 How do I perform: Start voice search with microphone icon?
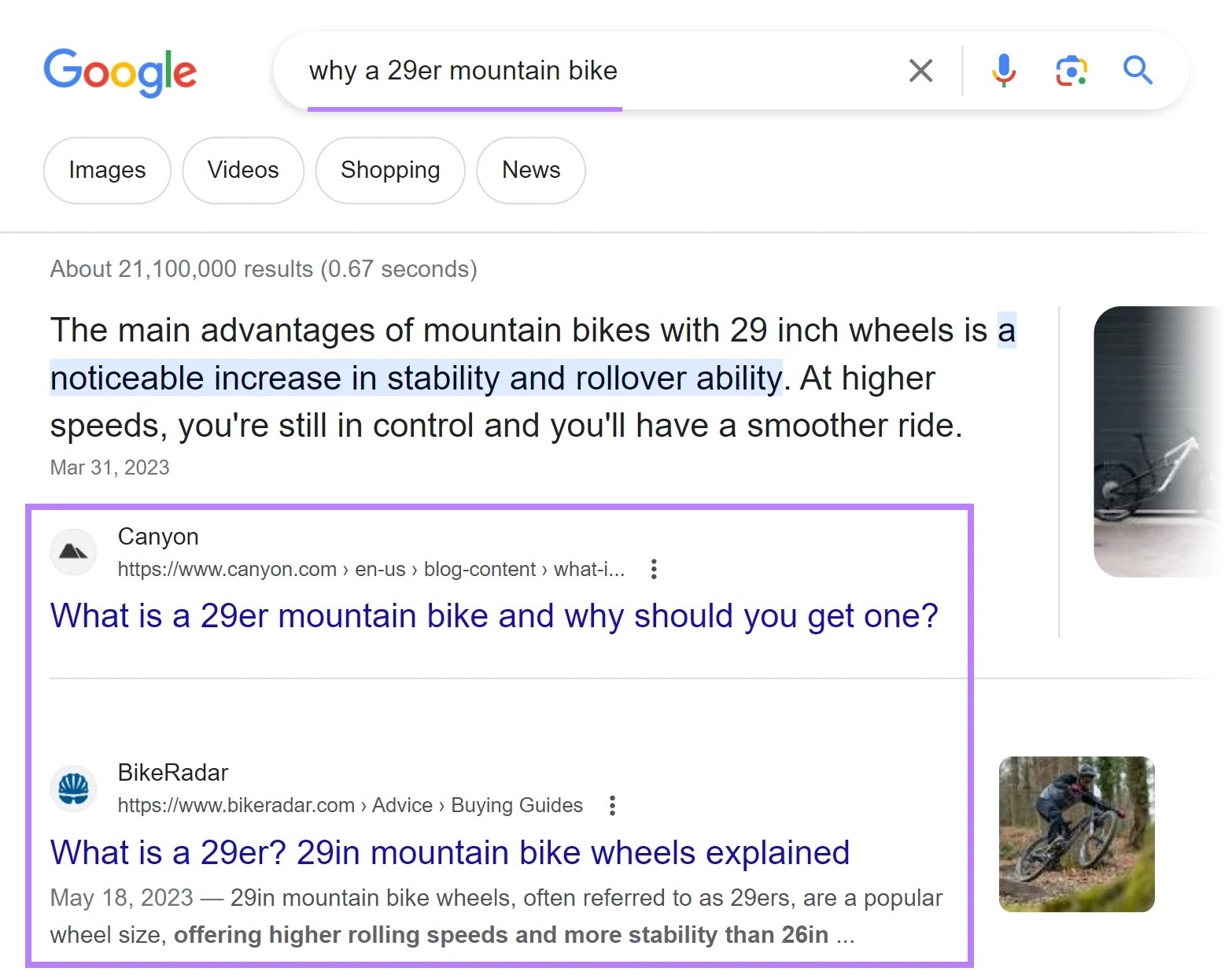coord(1003,71)
